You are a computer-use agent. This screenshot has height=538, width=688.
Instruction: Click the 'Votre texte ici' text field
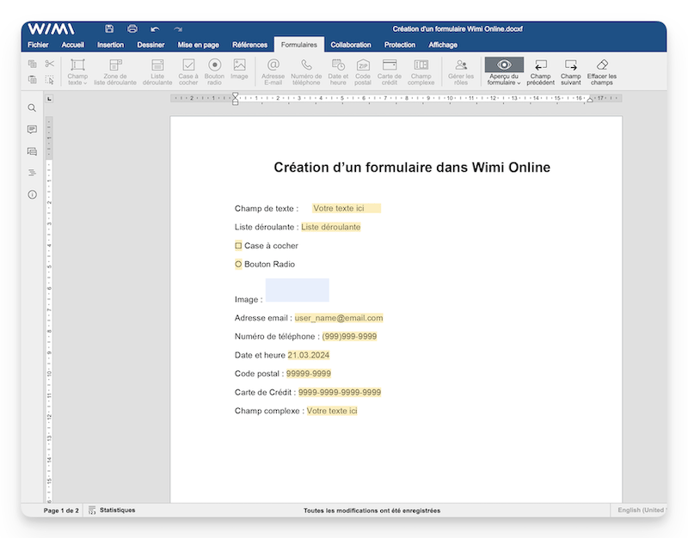(x=345, y=208)
